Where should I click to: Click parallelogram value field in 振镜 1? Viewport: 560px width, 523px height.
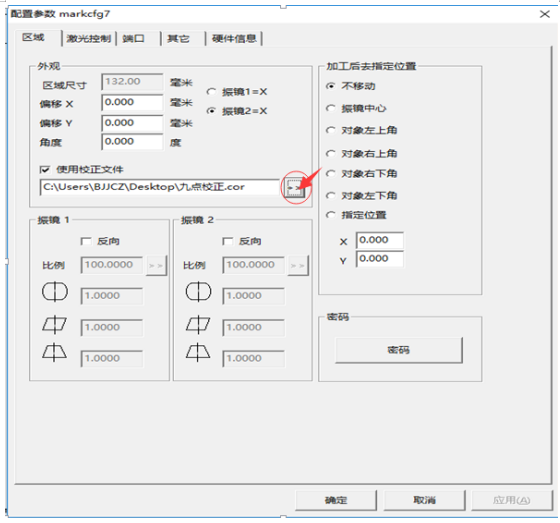[x=112, y=328]
